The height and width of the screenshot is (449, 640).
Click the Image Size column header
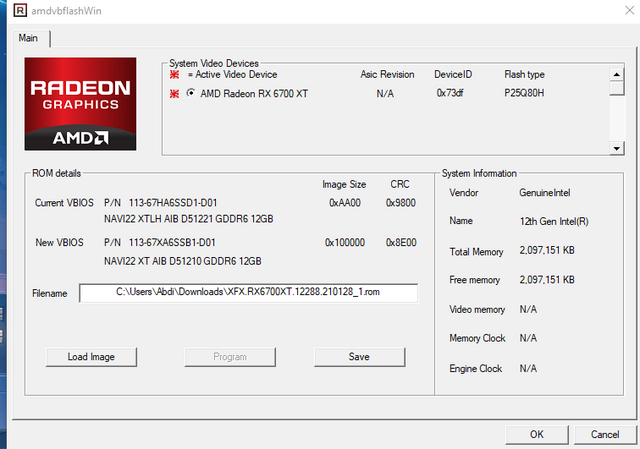pyautogui.click(x=344, y=184)
